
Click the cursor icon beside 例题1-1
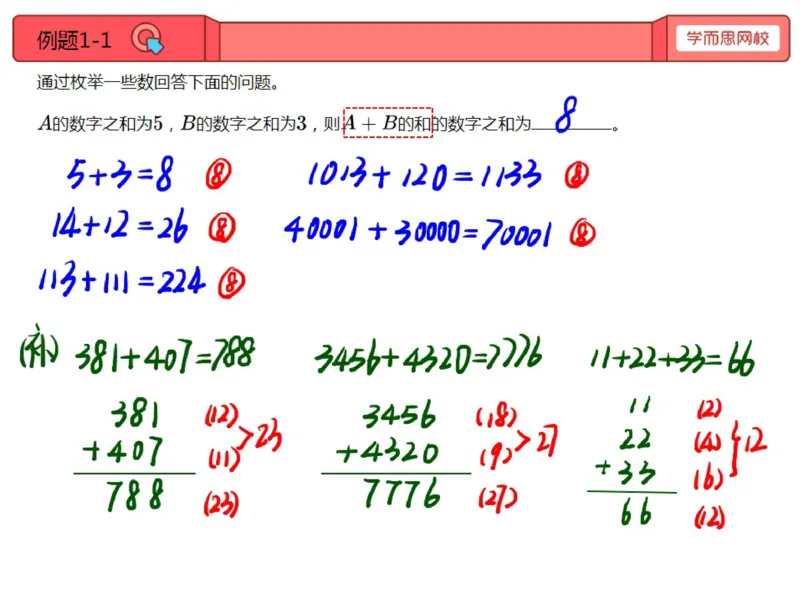pos(147,39)
